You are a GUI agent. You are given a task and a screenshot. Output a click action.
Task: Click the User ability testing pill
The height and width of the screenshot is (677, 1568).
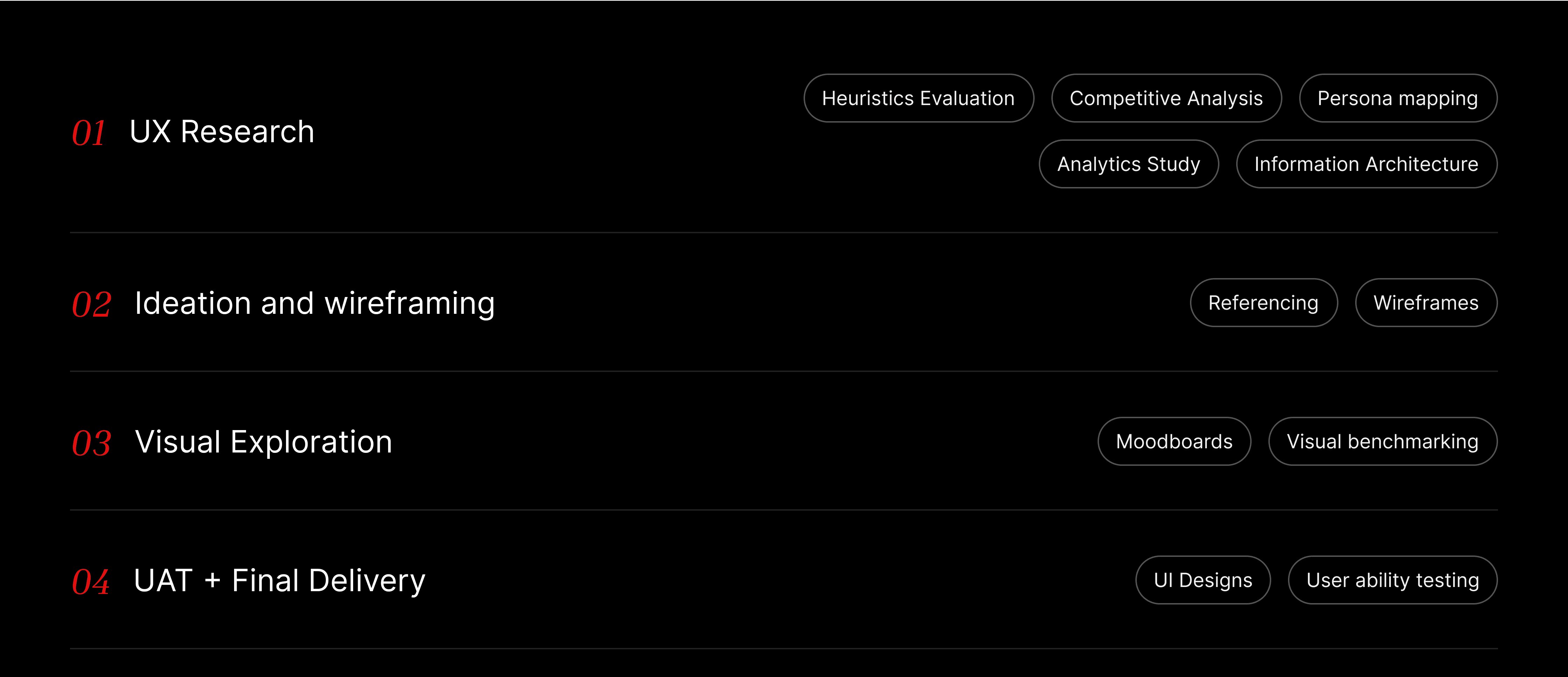coord(1393,580)
